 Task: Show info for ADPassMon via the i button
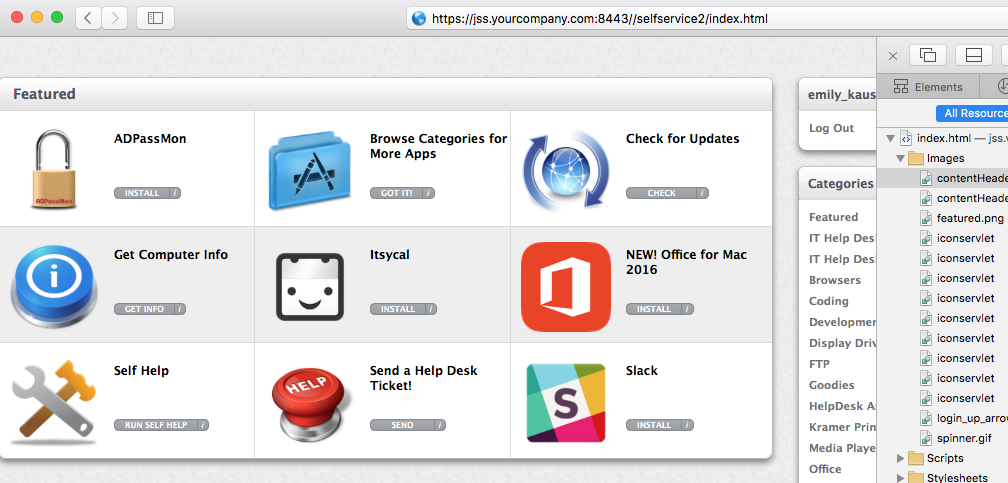(x=175, y=193)
